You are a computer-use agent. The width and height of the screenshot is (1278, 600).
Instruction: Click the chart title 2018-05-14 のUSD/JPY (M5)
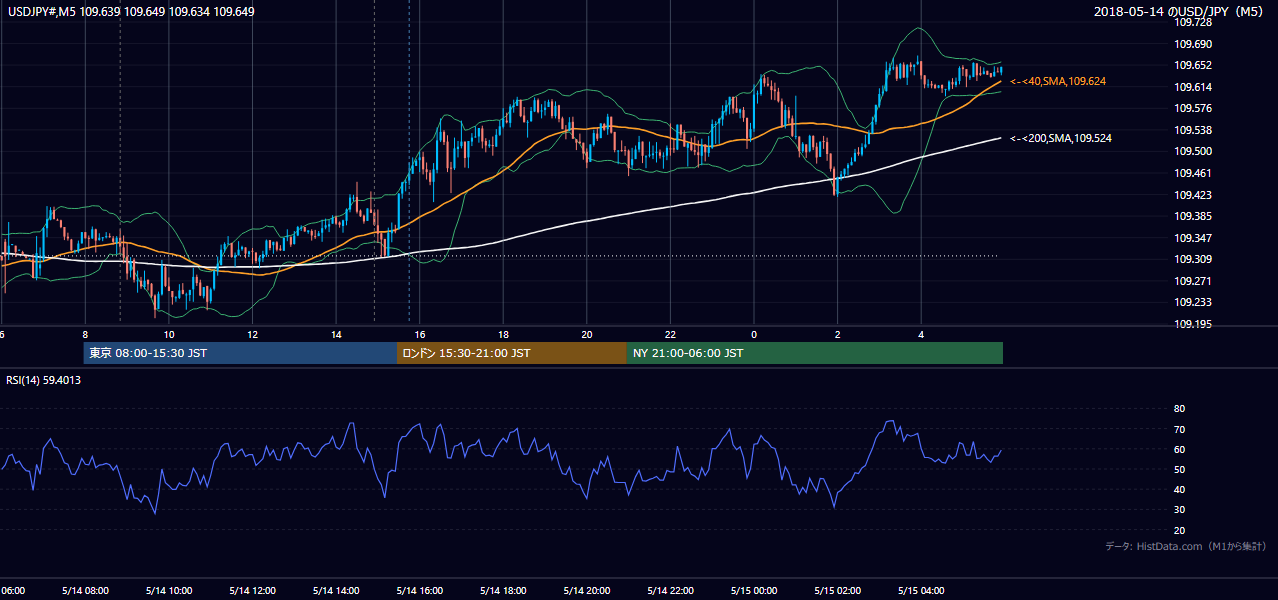(x=1181, y=11)
